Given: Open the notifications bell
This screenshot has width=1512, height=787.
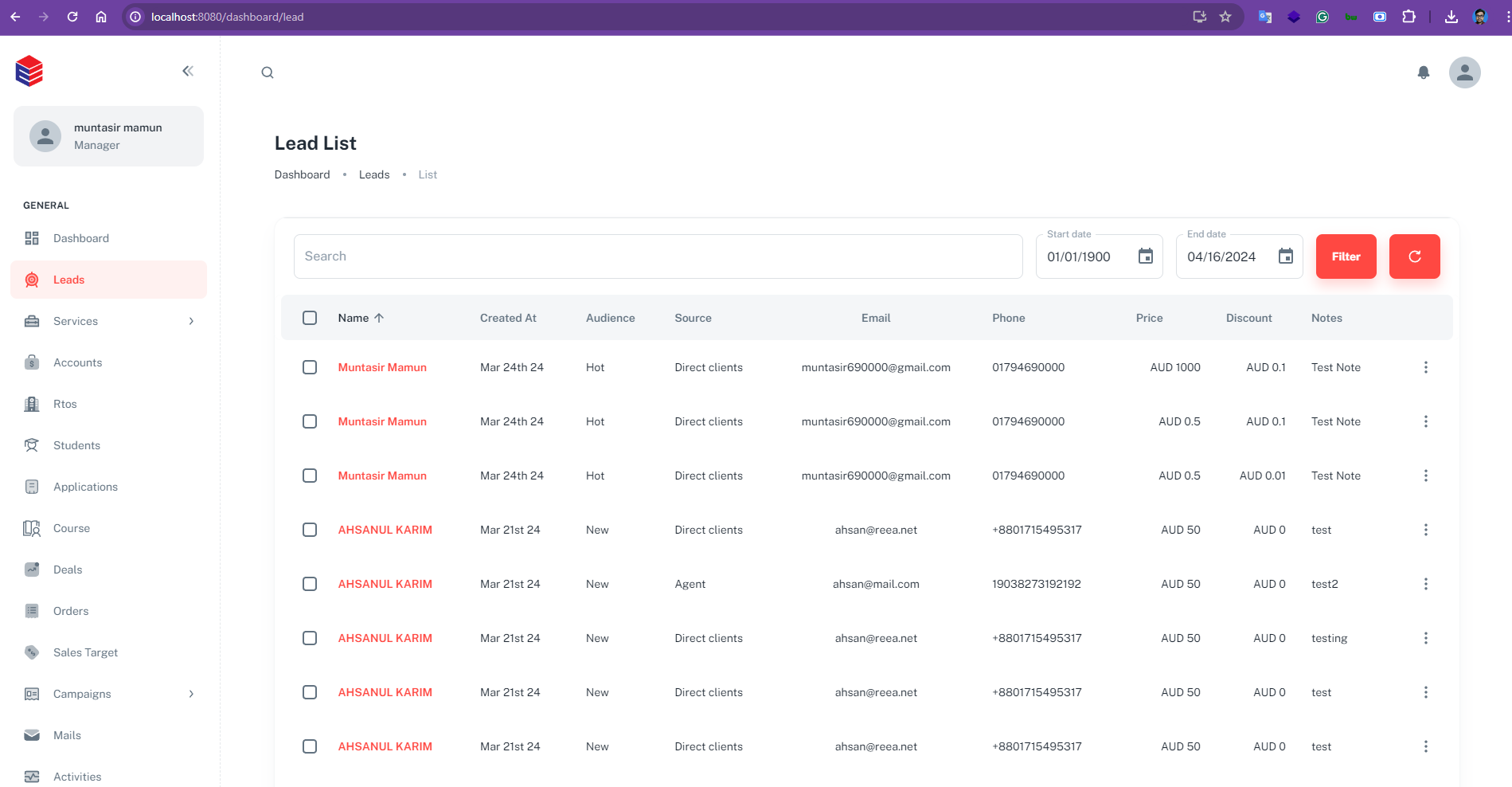Looking at the screenshot, I should click(x=1424, y=72).
